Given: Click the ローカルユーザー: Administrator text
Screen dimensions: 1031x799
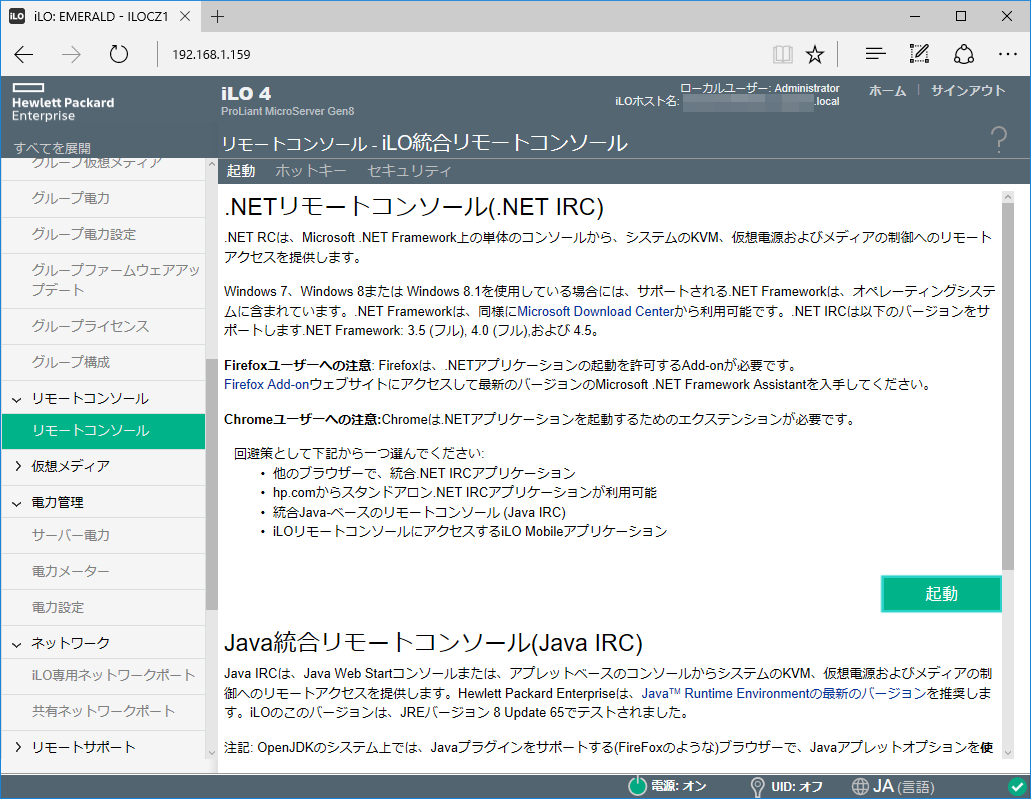Looking at the screenshot, I should point(759,88).
